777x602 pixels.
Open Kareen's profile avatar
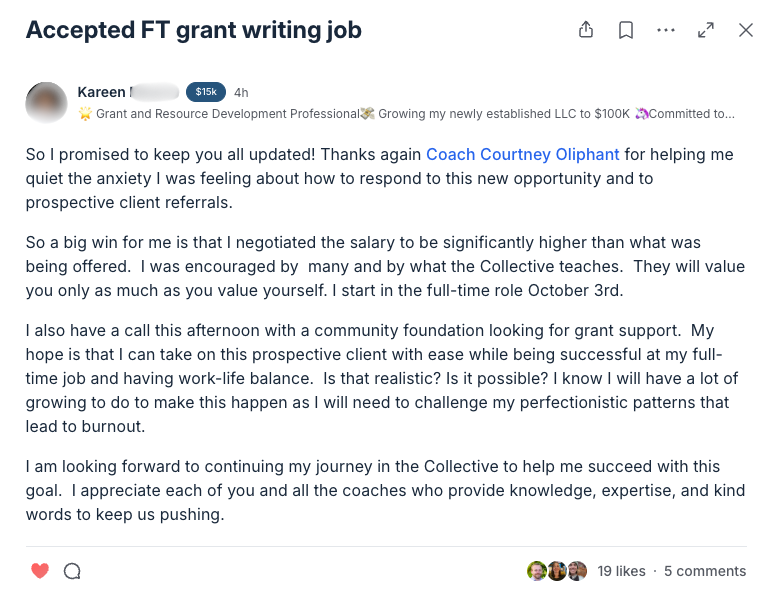pyautogui.click(x=47, y=103)
